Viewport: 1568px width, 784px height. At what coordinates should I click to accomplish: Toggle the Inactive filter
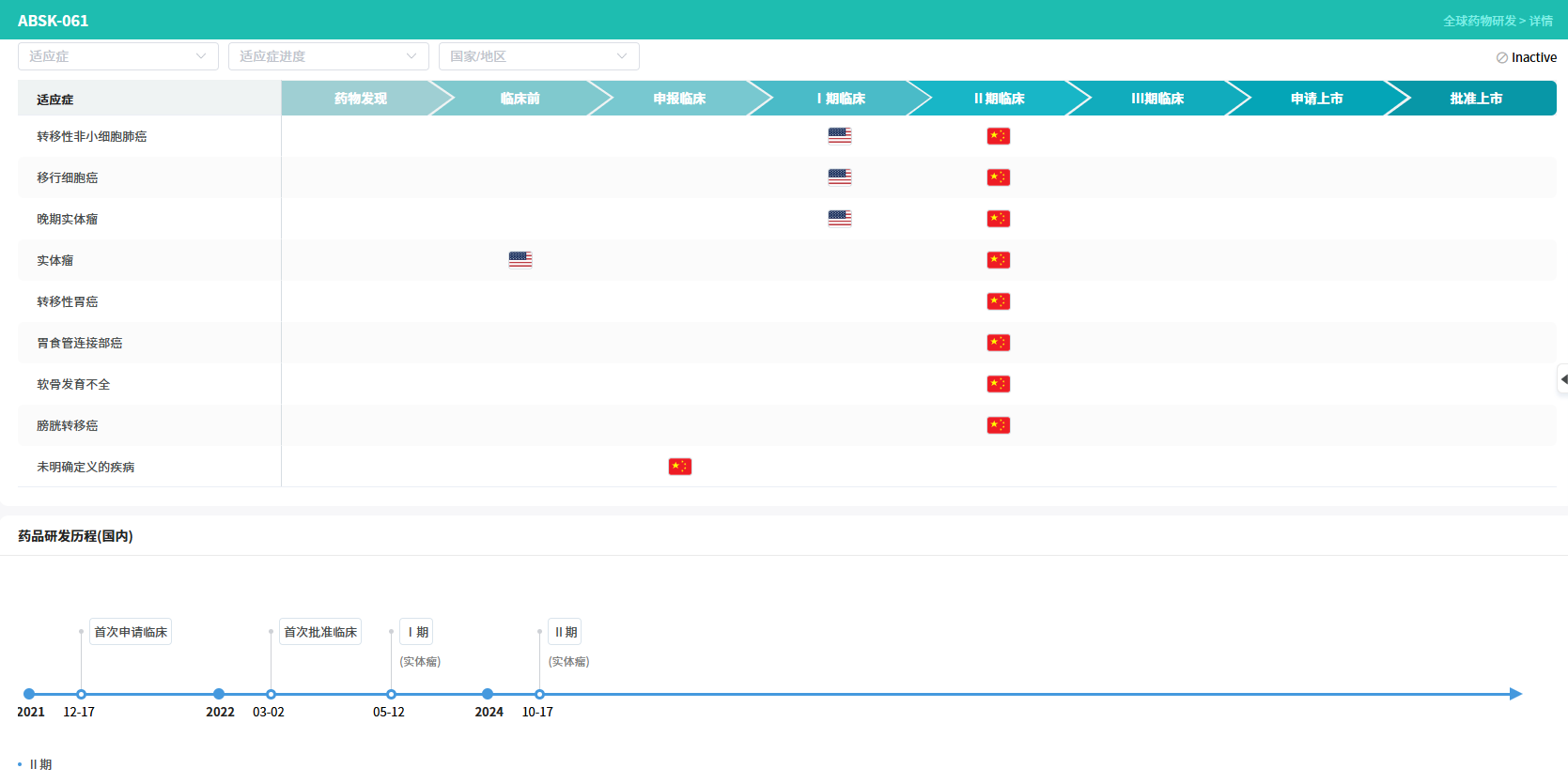(1526, 57)
